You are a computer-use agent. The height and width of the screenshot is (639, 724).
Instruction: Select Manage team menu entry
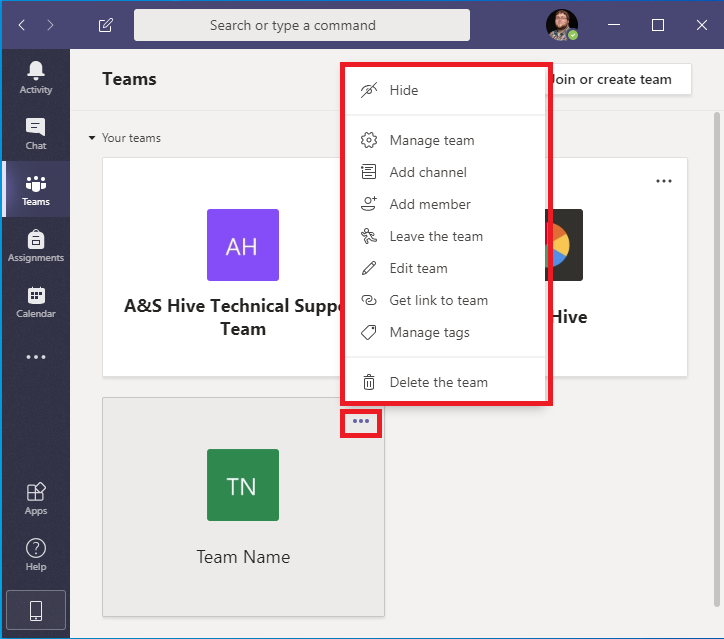[446, 140]
